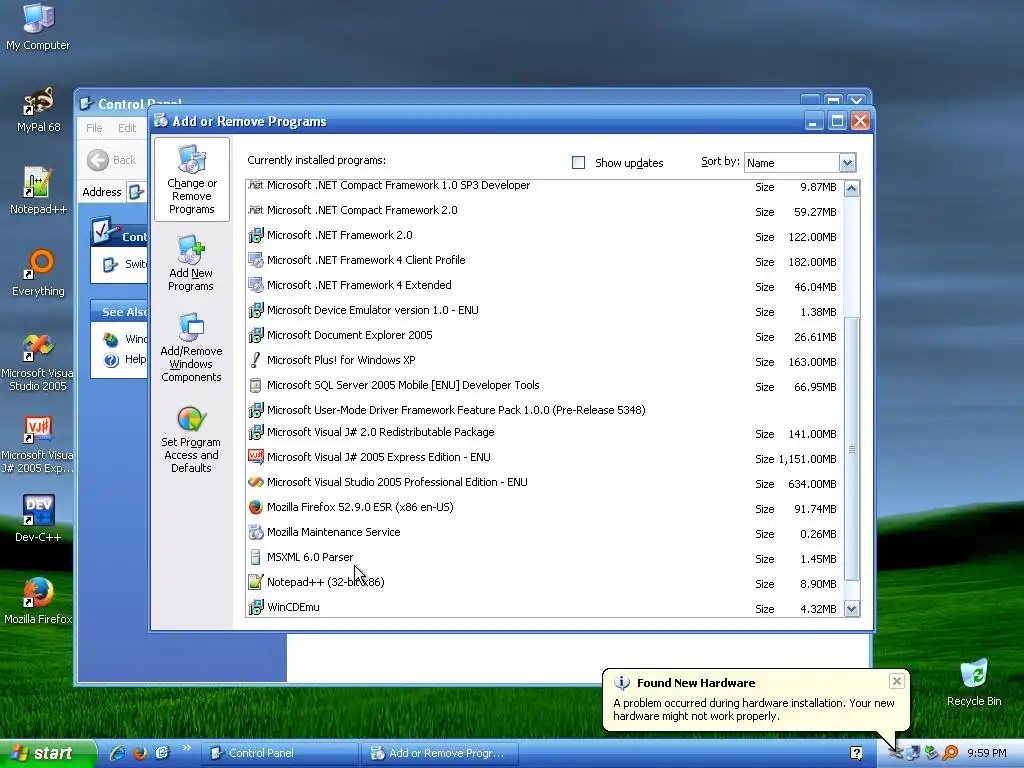Select .NET Compact Framework 1.0 SP3 Developer
This screenshot has width=1024, height=768.
point(545,186)
